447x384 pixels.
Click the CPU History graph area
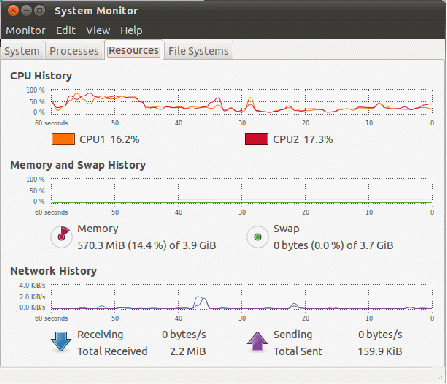242,102
